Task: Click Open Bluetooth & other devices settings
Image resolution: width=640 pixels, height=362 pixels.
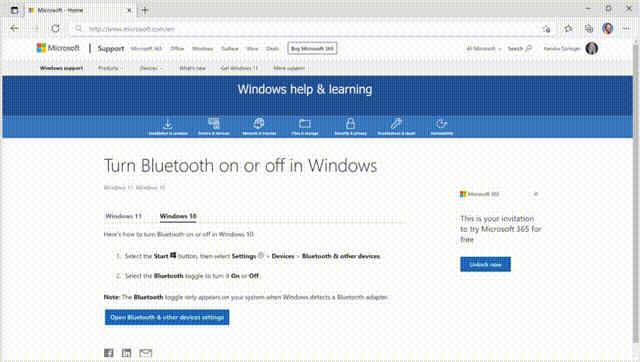Action: click(167, 317)
